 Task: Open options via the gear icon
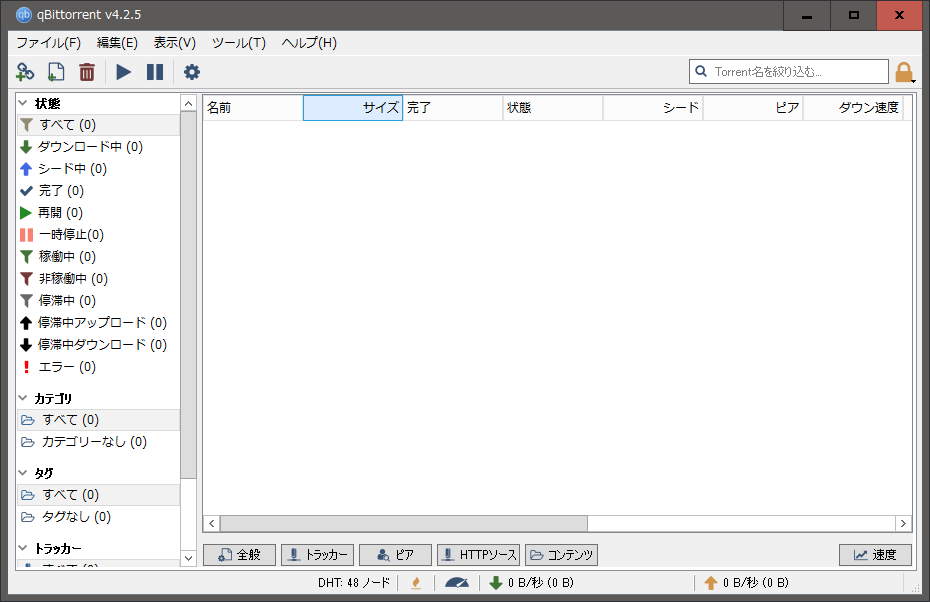[x=192, y=72]
